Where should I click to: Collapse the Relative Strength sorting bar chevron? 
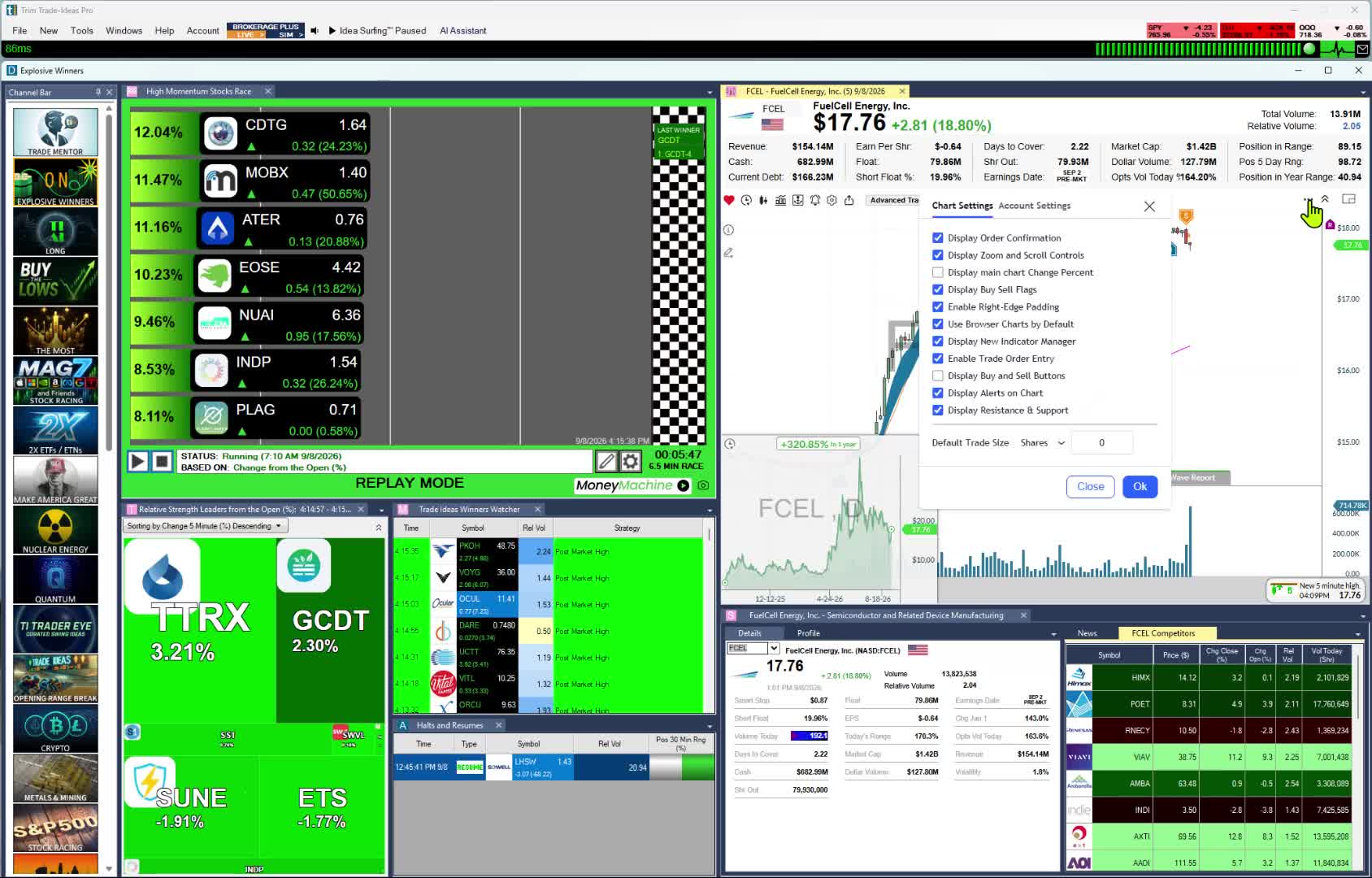coord(379,527)
